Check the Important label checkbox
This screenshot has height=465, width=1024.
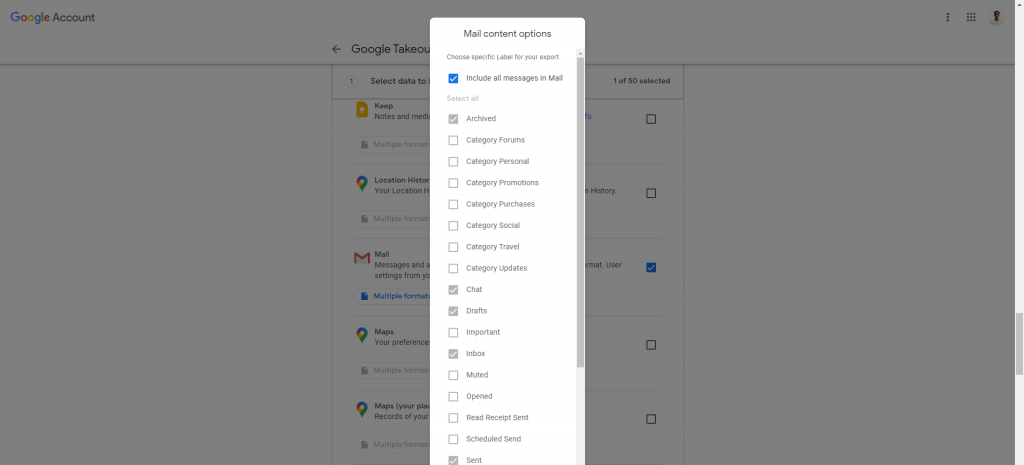(453, 332)
